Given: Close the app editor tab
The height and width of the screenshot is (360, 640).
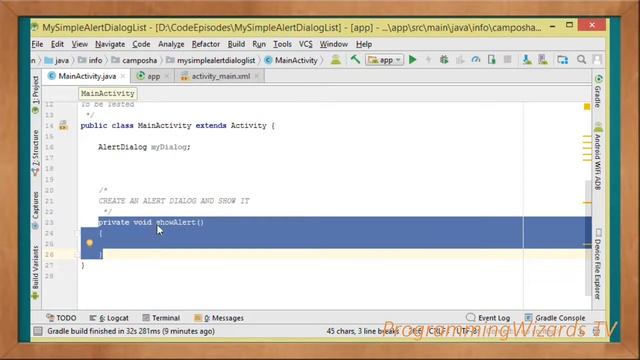Looking at the screenshot, I should [167, 76].
